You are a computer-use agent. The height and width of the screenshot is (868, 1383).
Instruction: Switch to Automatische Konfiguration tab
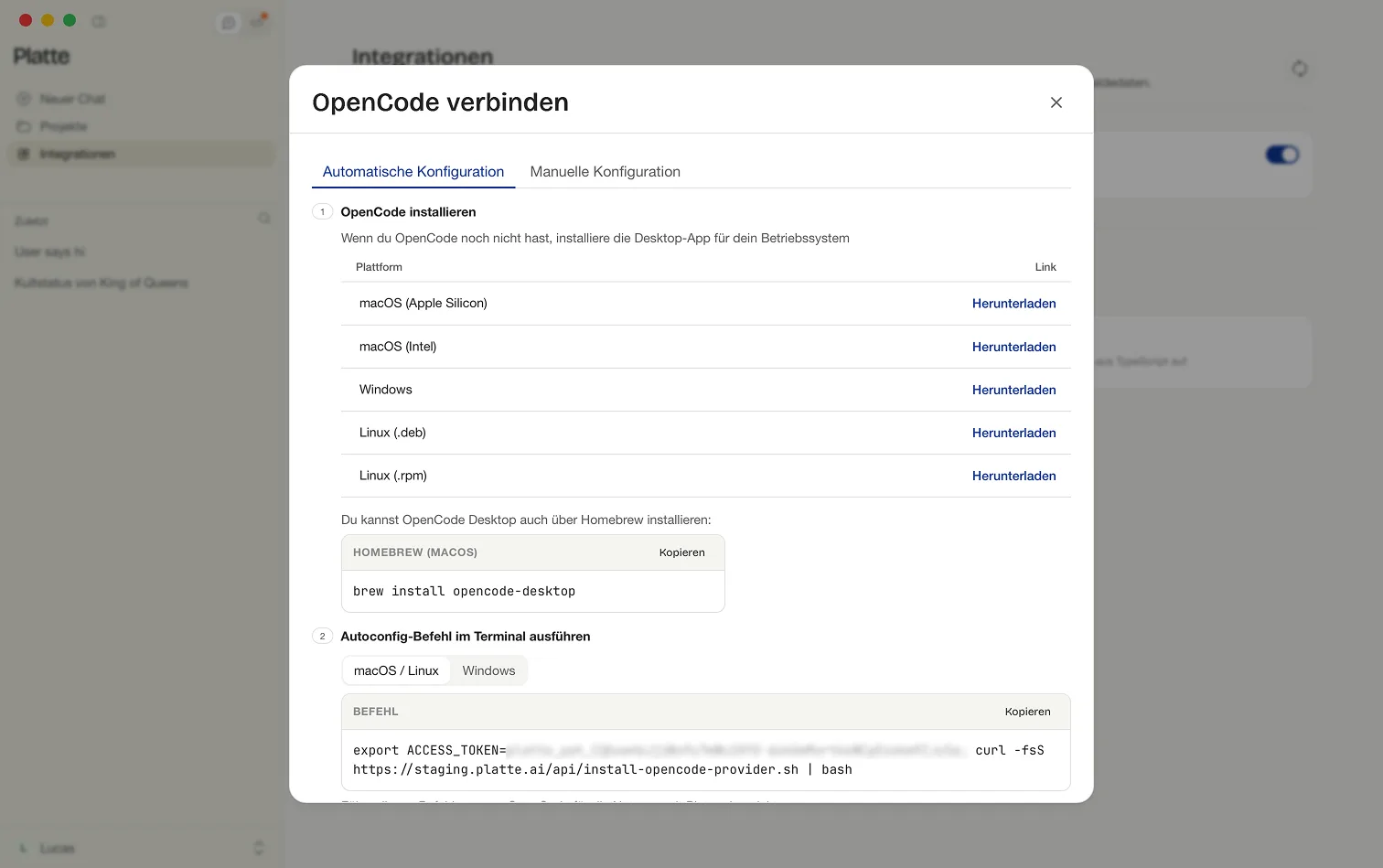413,172
